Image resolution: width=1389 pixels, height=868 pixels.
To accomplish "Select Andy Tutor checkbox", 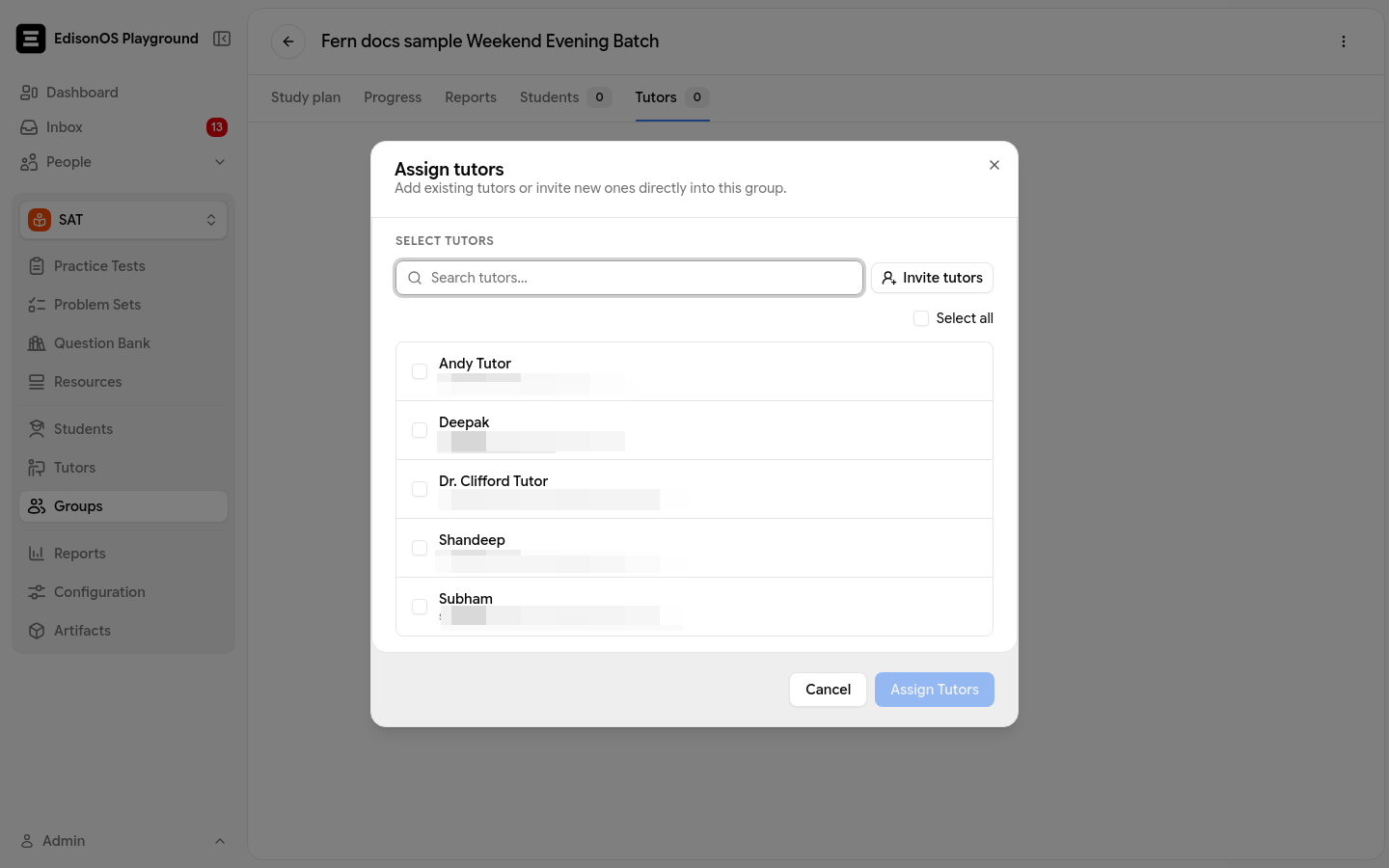I will [420, 371].
